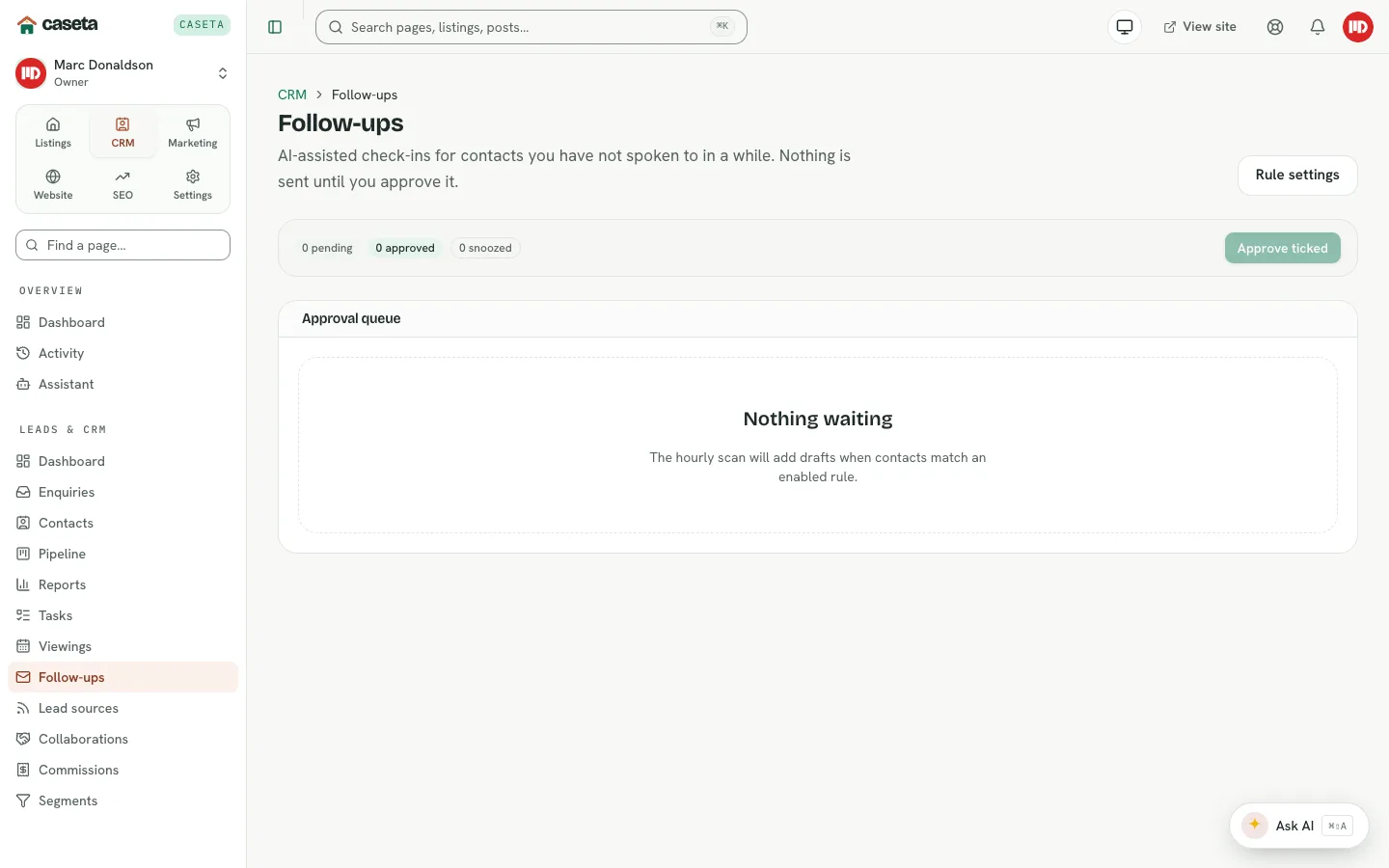Open the Collaborations page

click(x=123, y=739)
